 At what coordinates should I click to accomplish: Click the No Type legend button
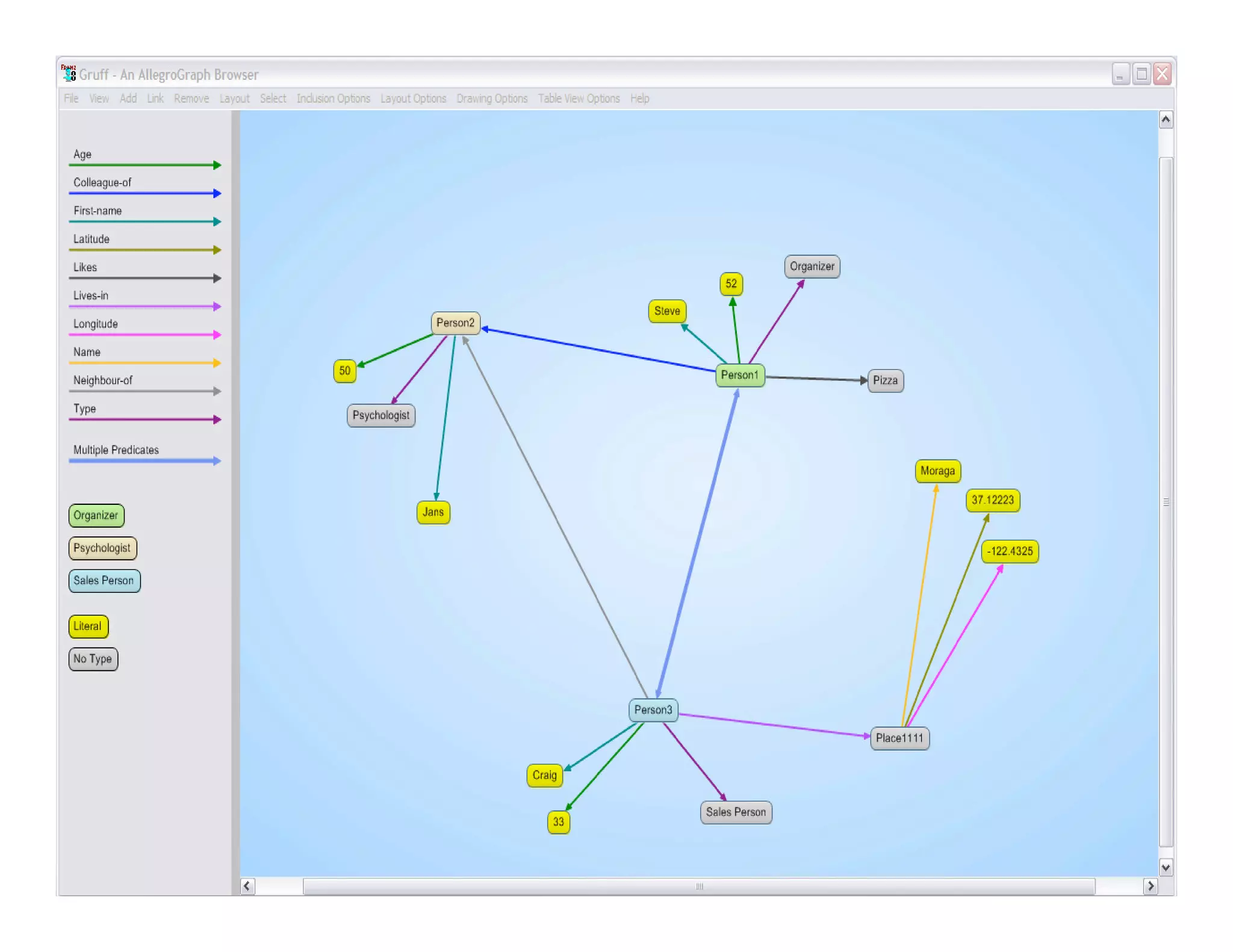click(x=93, y=659)
